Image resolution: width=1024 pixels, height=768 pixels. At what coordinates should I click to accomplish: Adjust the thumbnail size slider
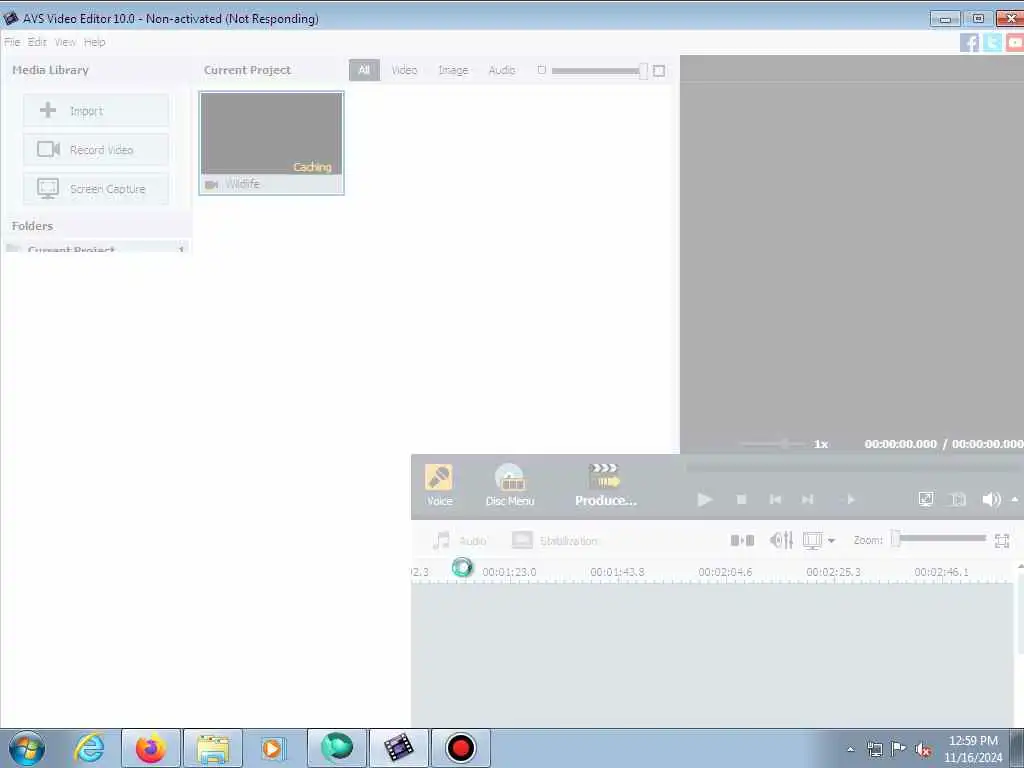[599, 71]
